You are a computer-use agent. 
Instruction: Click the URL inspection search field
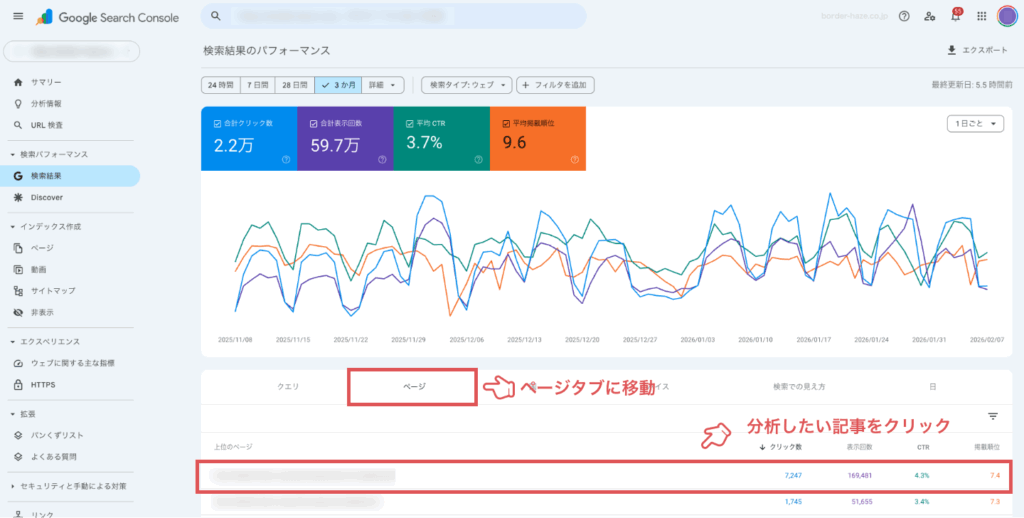click(393, 16)
